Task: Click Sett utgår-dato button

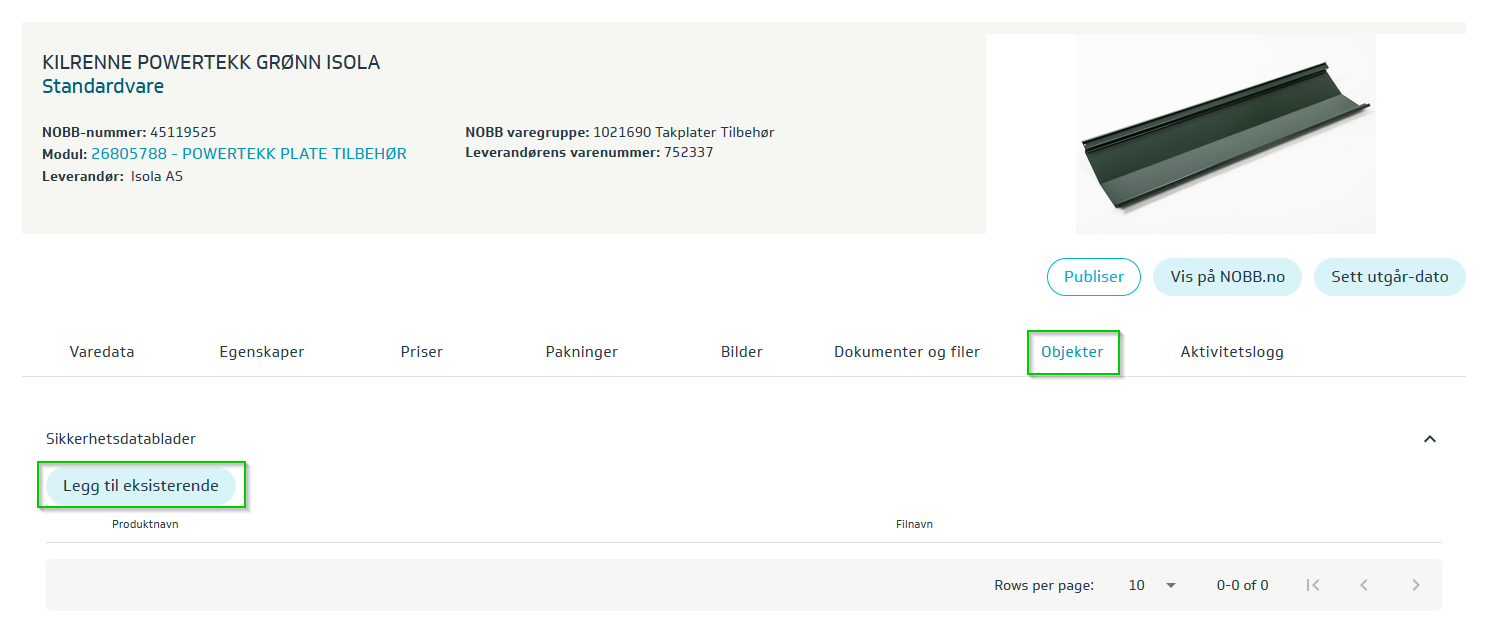Action: (1389, 277)
